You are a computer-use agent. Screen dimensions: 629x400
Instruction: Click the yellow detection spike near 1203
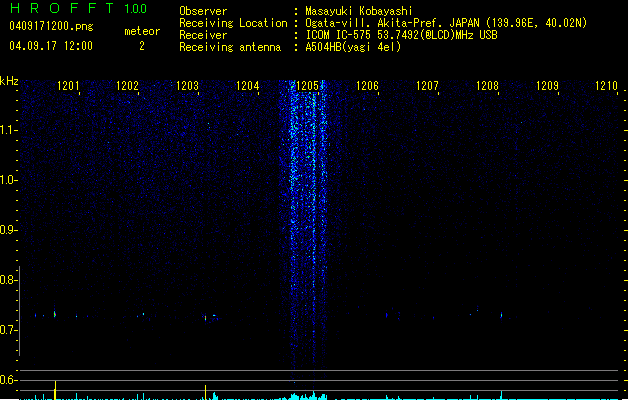point(205,392)
